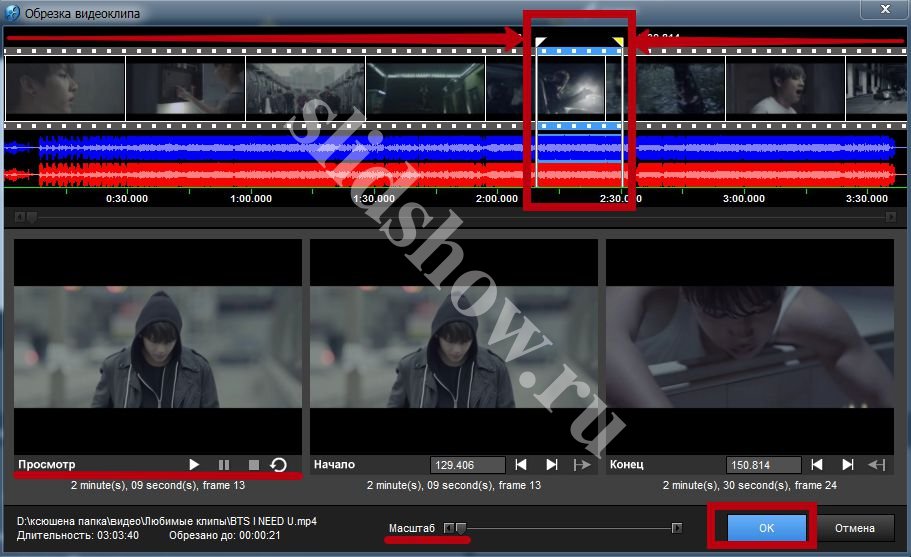Click the Масштаб label
911x557 pixels.
click(411, 528)
